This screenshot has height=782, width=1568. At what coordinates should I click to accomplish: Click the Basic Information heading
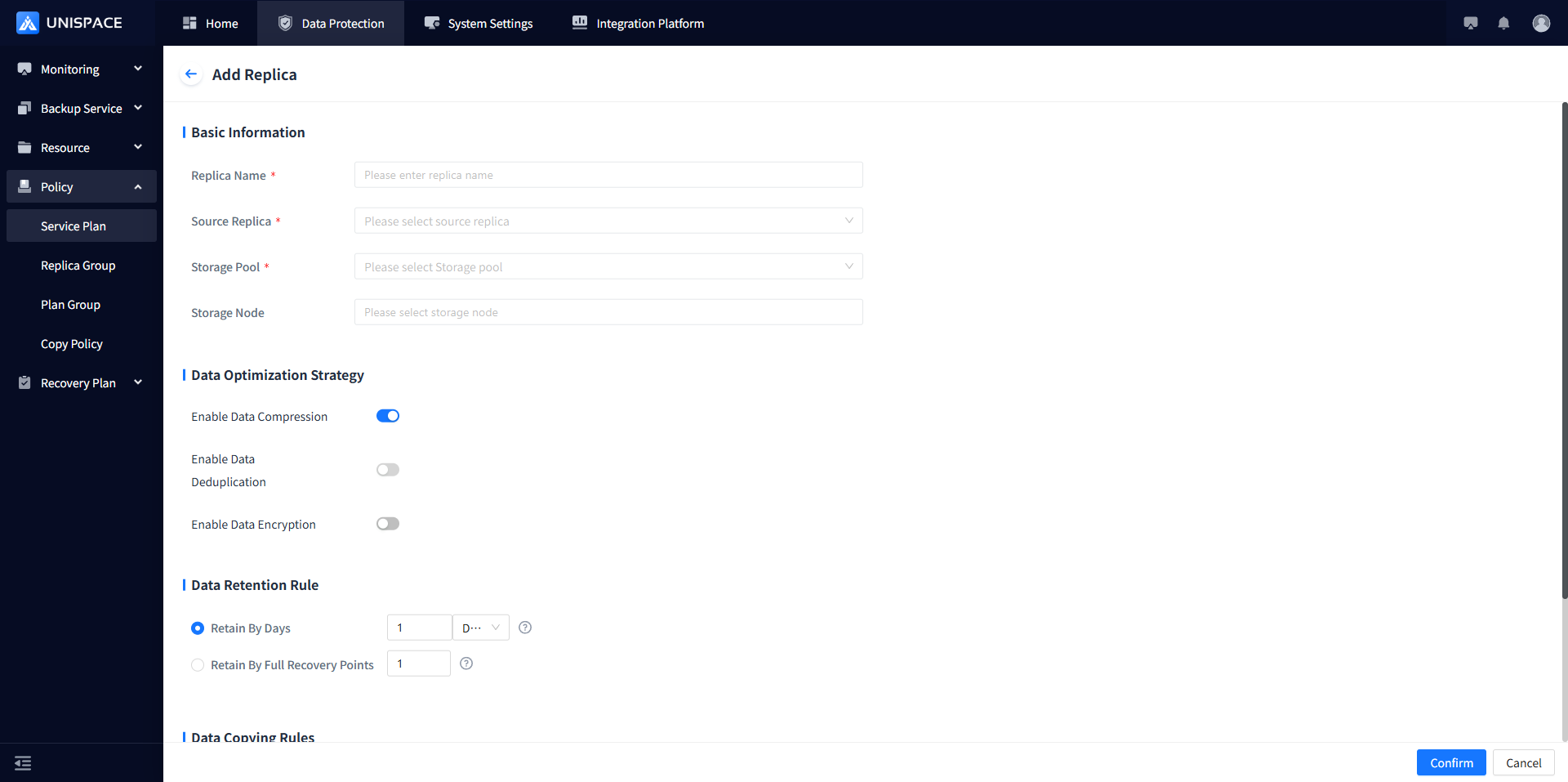click(248, 132)
